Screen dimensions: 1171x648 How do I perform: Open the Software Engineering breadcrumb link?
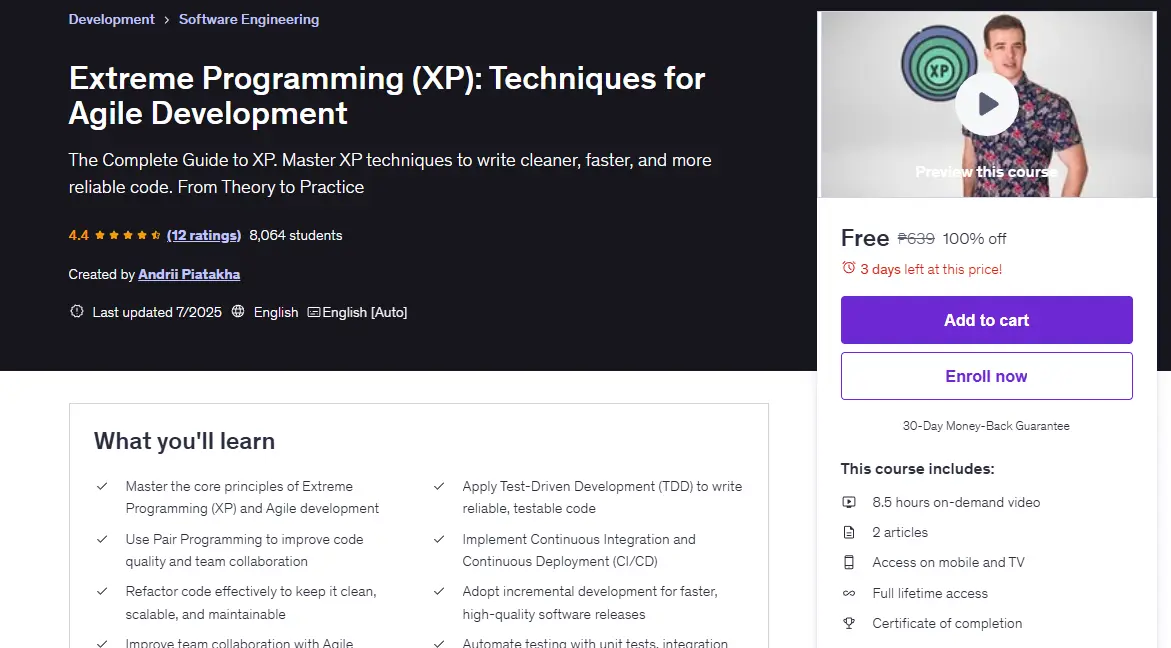pyautogui.click(x=249, y=19)
